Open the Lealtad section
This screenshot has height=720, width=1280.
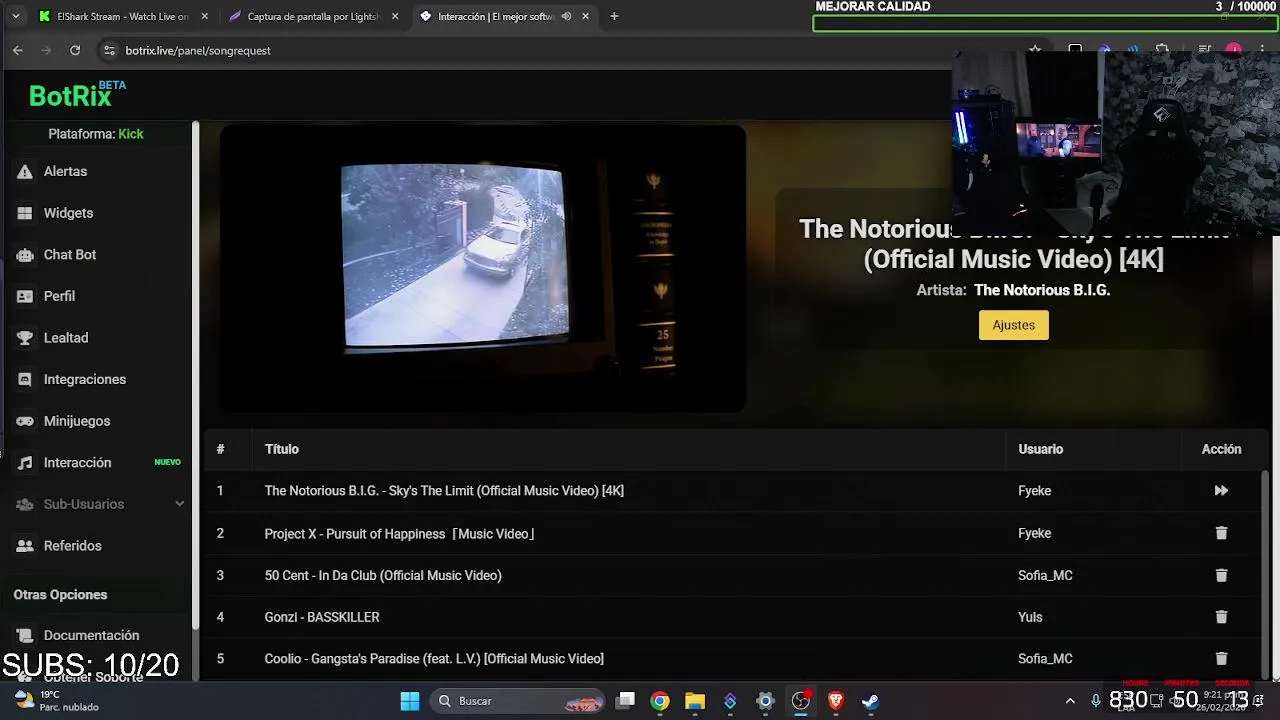coord(65,338)
